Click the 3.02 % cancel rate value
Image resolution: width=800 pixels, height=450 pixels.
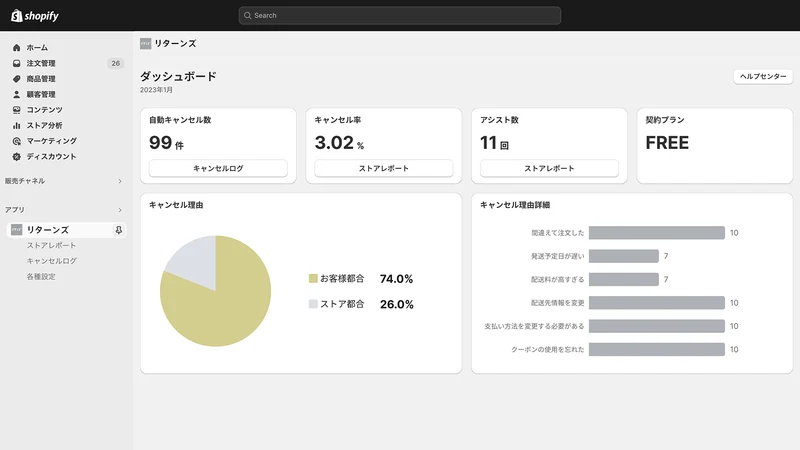click(339, 143)
